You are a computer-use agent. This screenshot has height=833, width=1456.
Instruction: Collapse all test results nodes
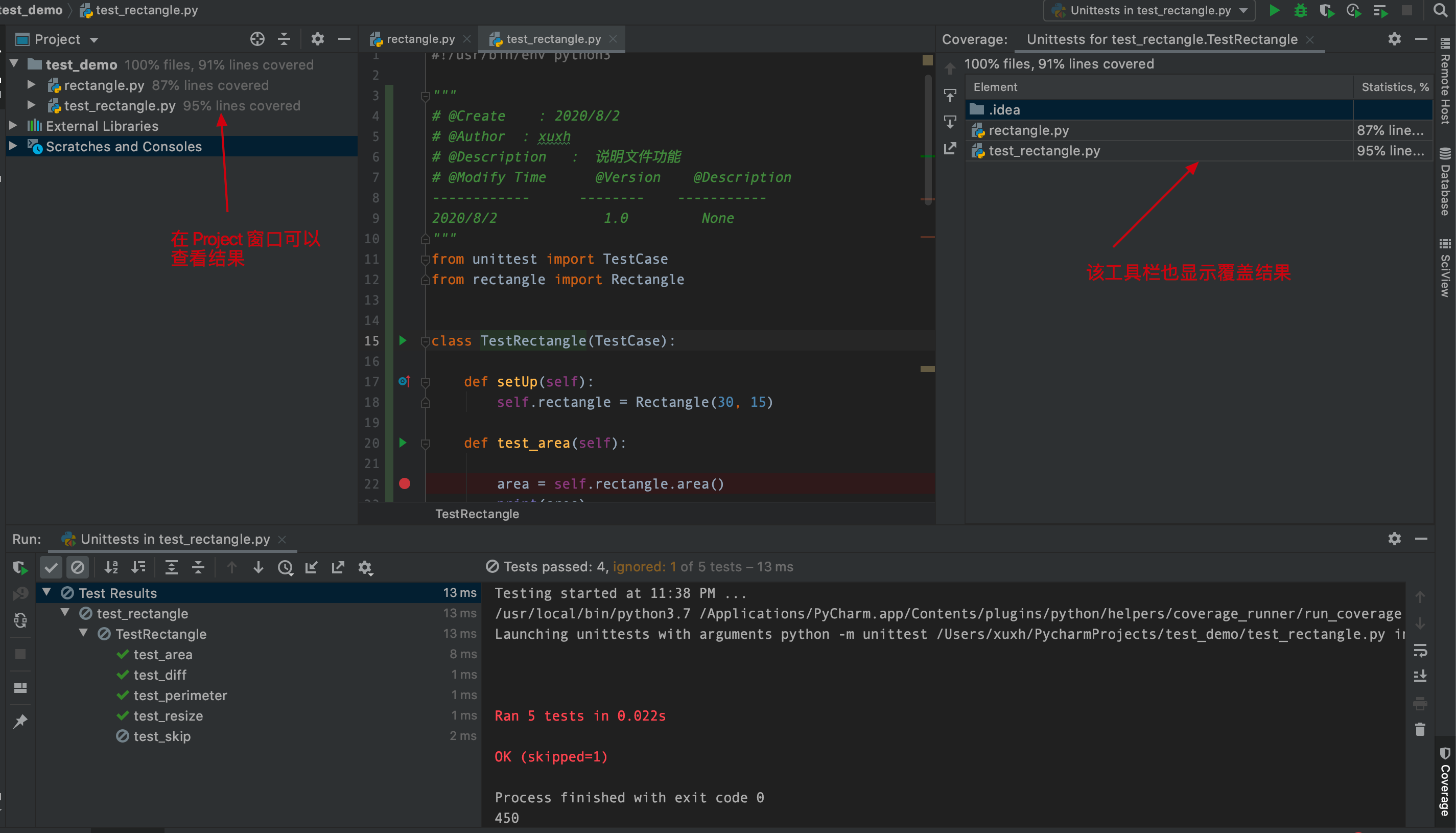198,567
